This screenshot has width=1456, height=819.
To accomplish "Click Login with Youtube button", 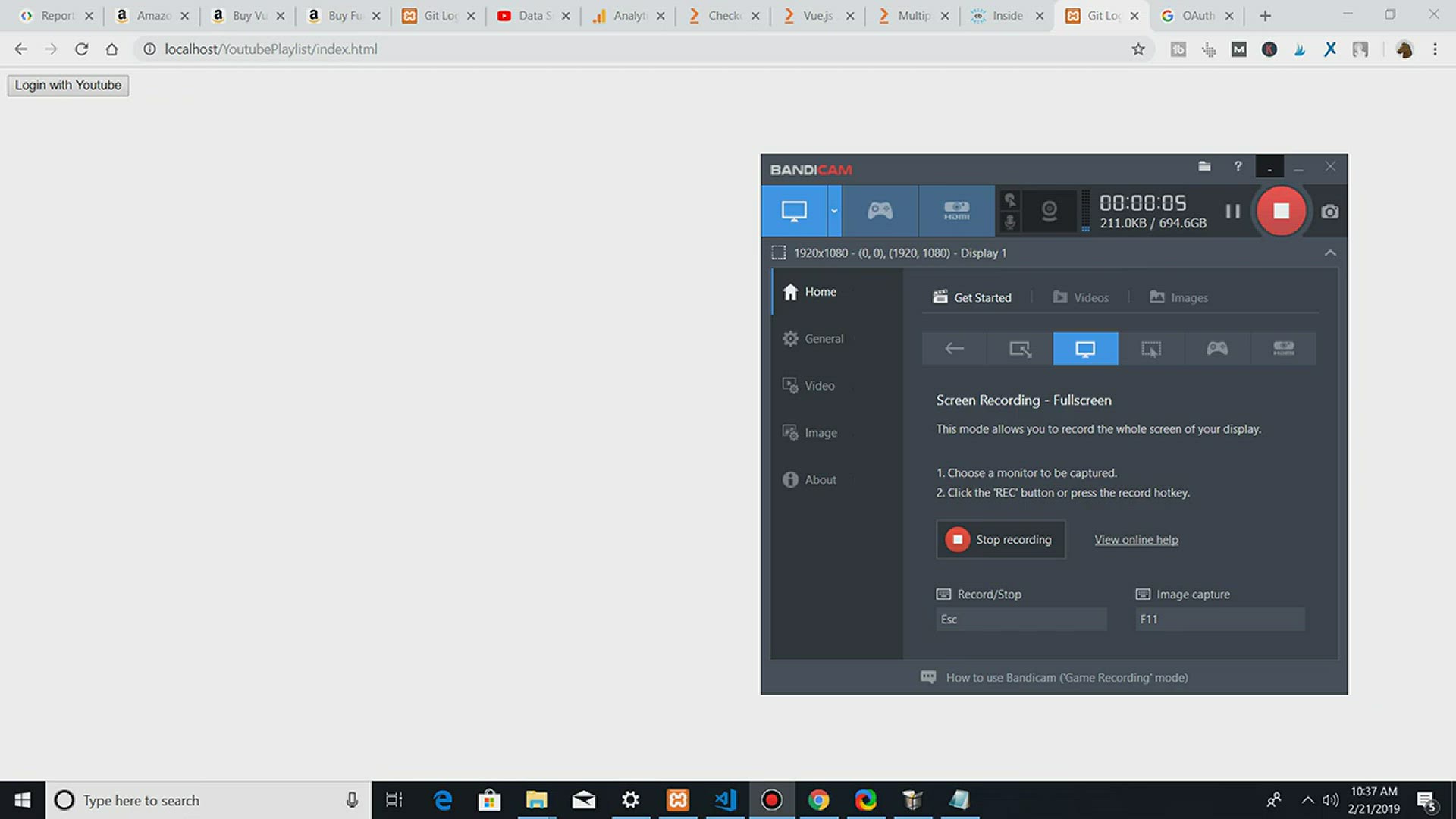I will [68, 85].
